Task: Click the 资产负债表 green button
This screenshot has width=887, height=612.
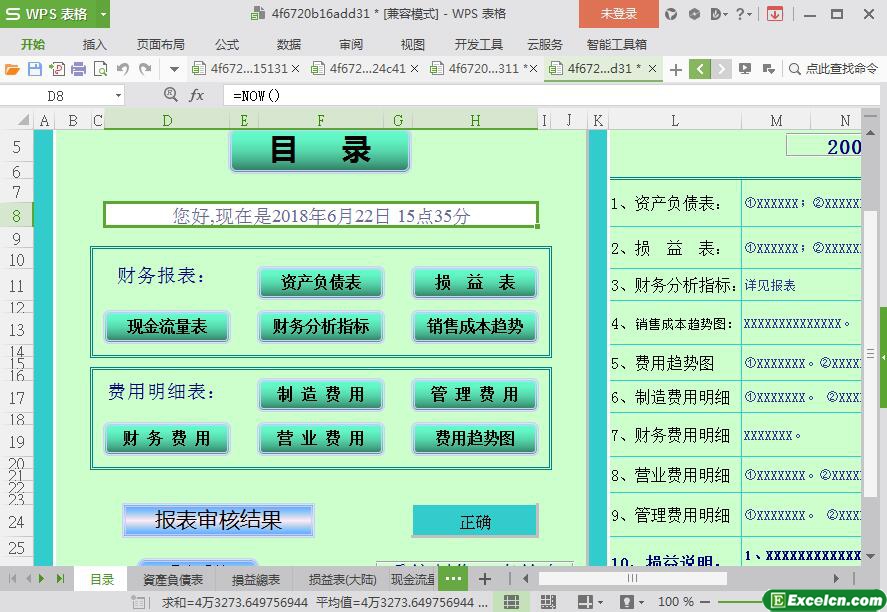Action: tap(320, 283)
